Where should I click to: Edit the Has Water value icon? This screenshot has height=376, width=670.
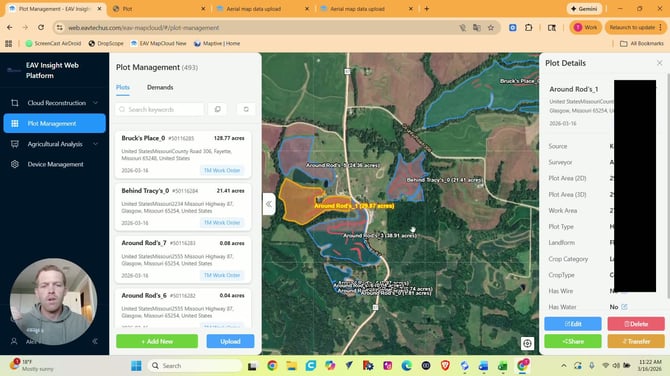tap(624, 307)
